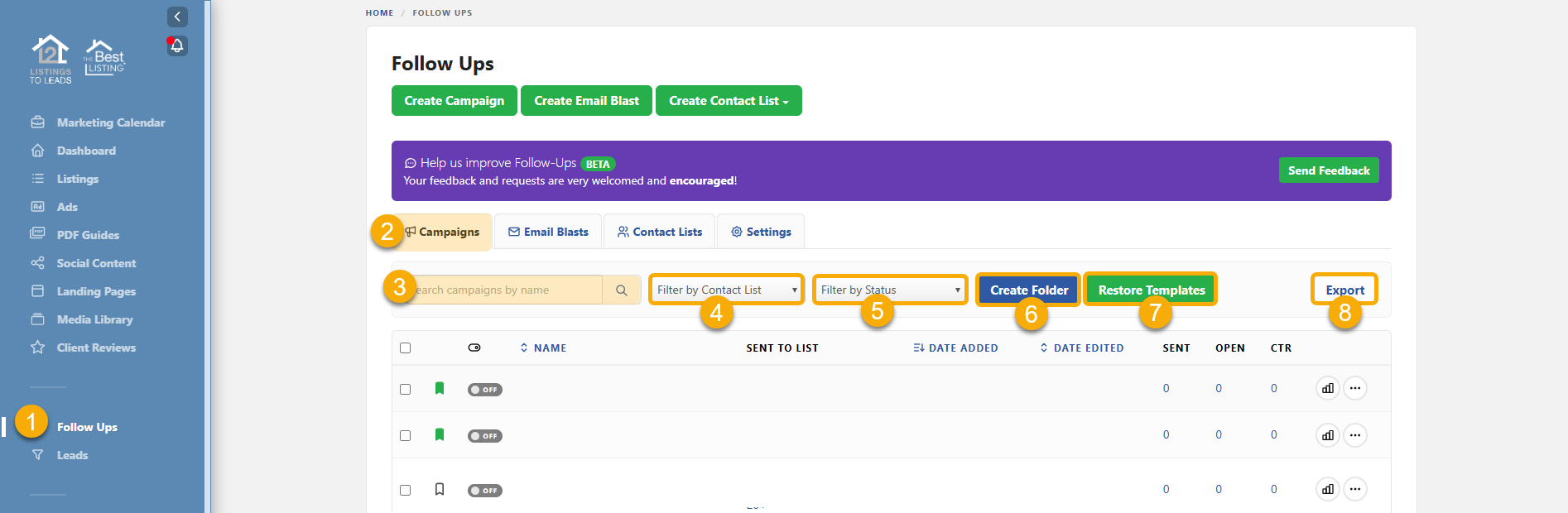Image resolution: width=1568 pixels, height=513 pixels.
Task: Open Listings to Leads home logo
Action: (x=51, y=60)
